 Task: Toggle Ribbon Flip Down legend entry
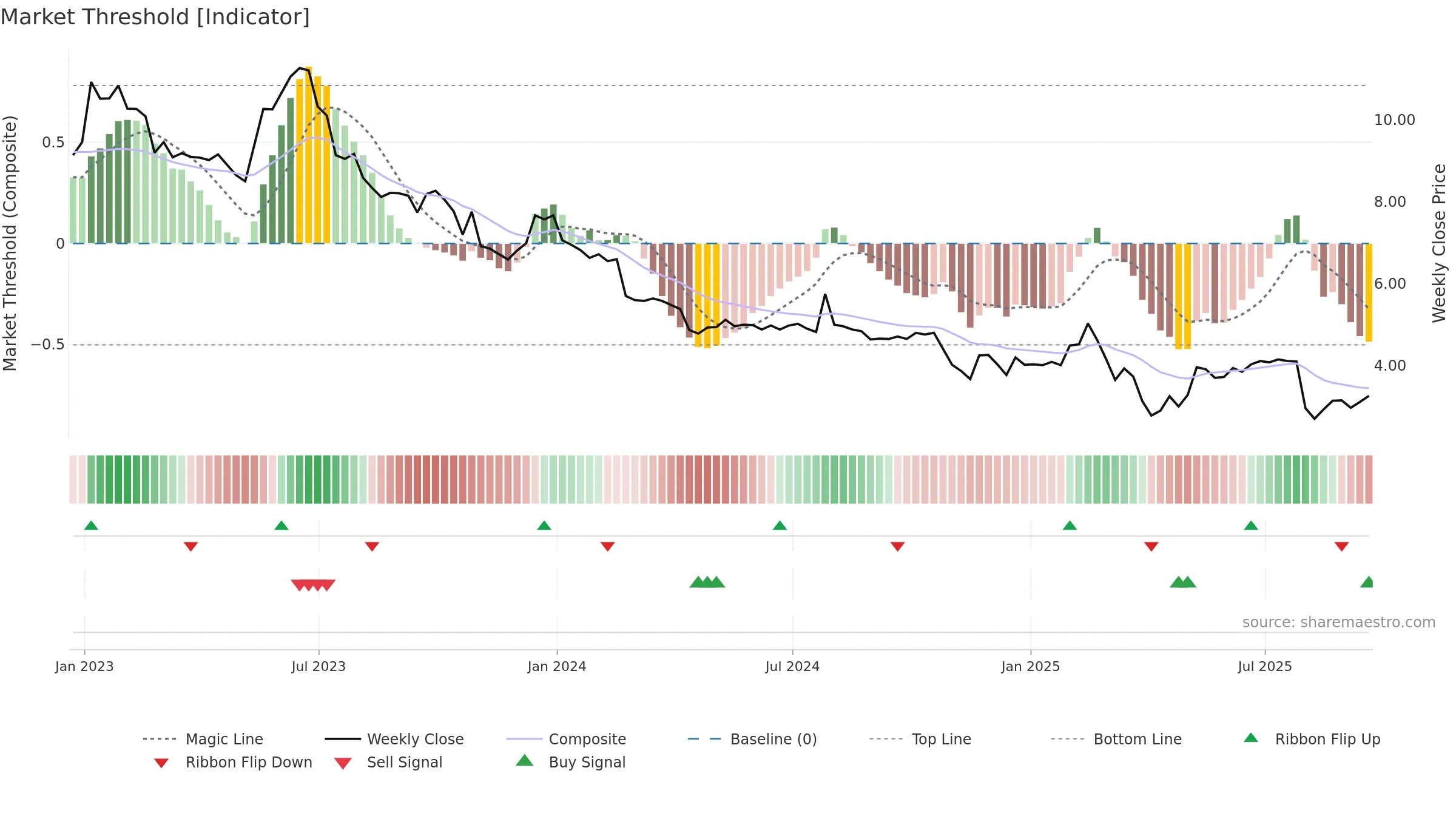(x=233, y=762)
